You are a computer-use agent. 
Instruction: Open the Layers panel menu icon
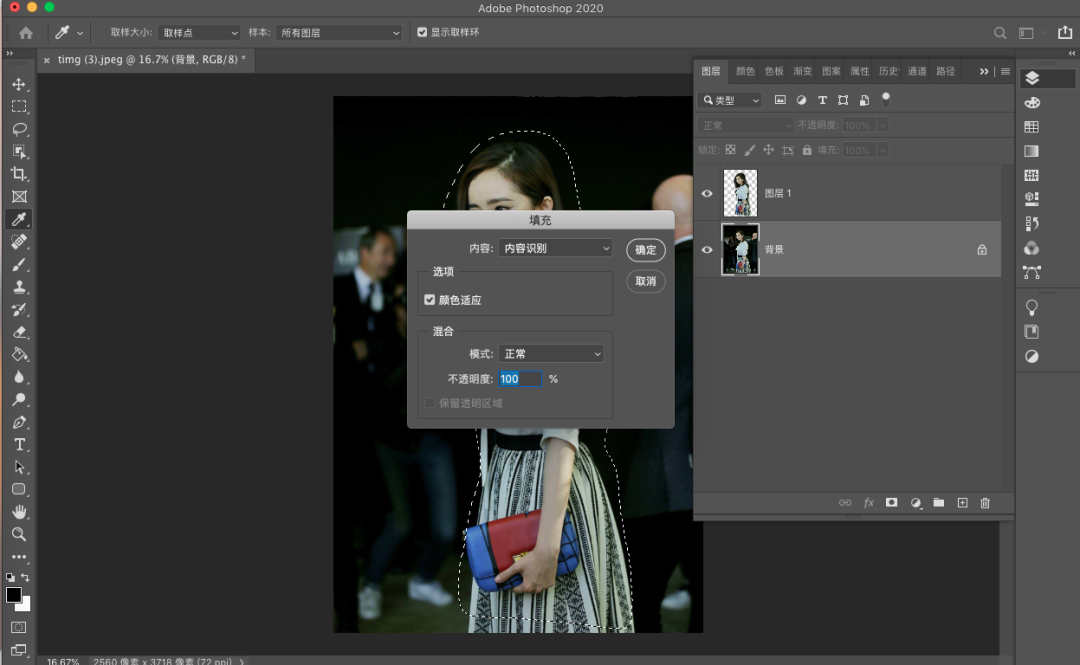tap(1006, 71)
